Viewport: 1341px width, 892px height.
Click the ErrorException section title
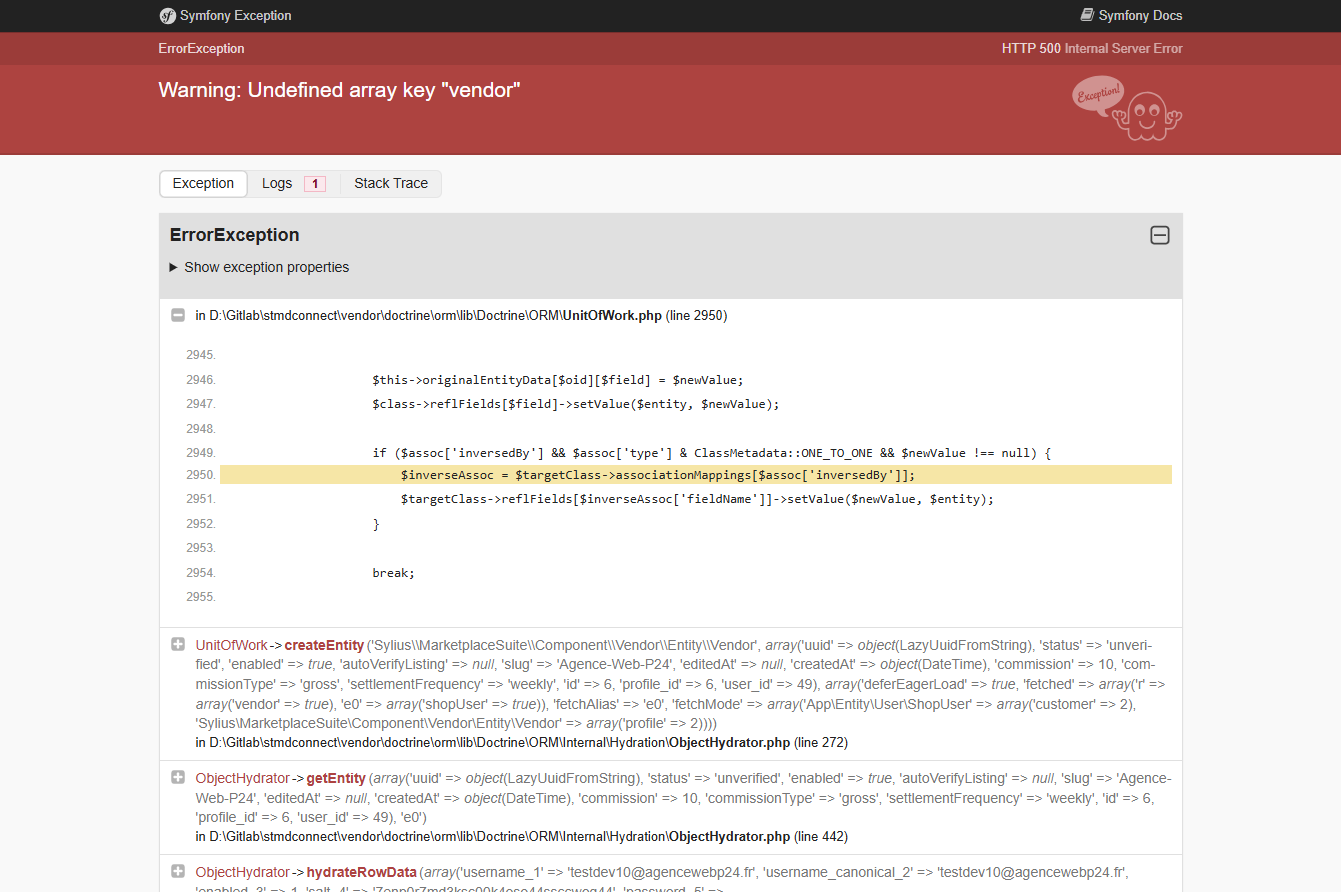tap(235, 236)
